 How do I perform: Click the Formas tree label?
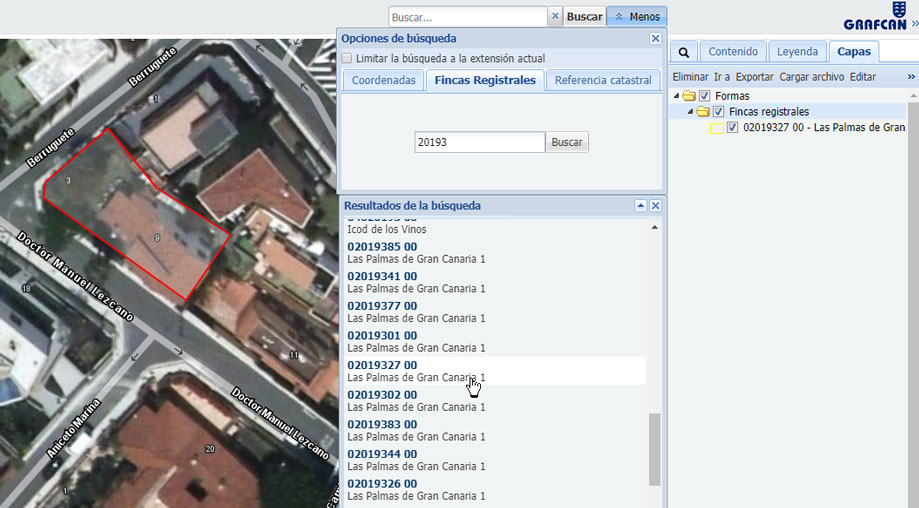pyautogui.click(x=732, y=96)
